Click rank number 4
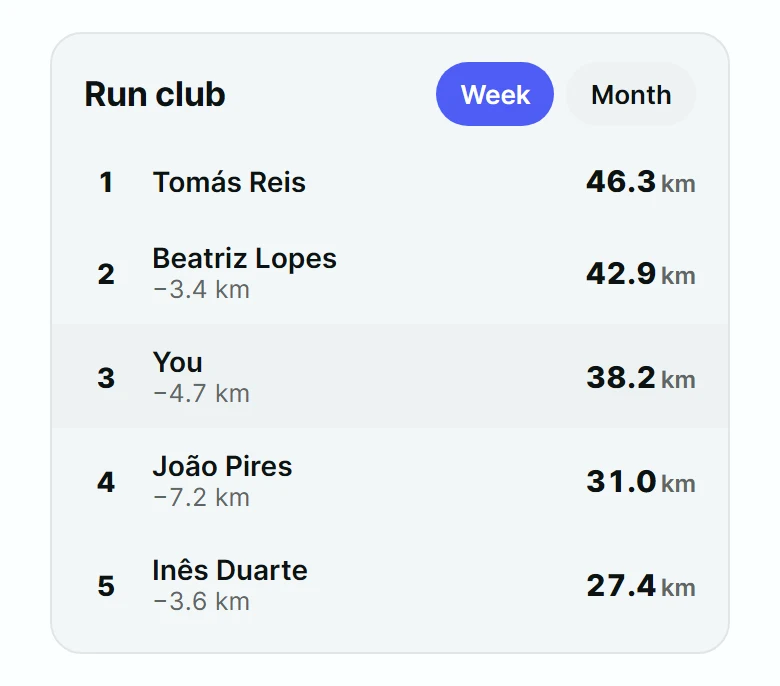This screenshot has height=686, width=780. pyautogui.click(x=106, y=482)
